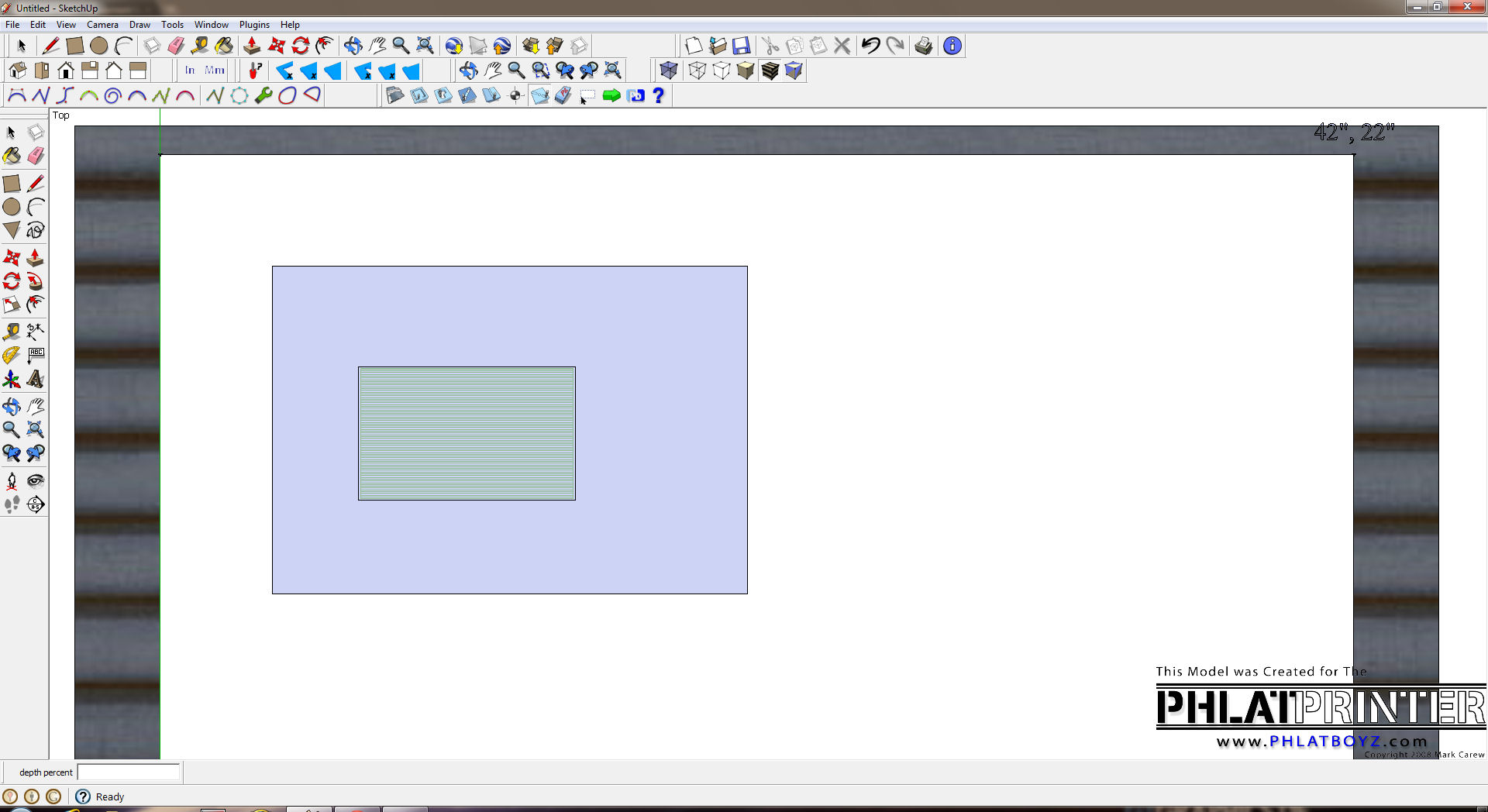Expand the Draw menu

pos(139,25)
